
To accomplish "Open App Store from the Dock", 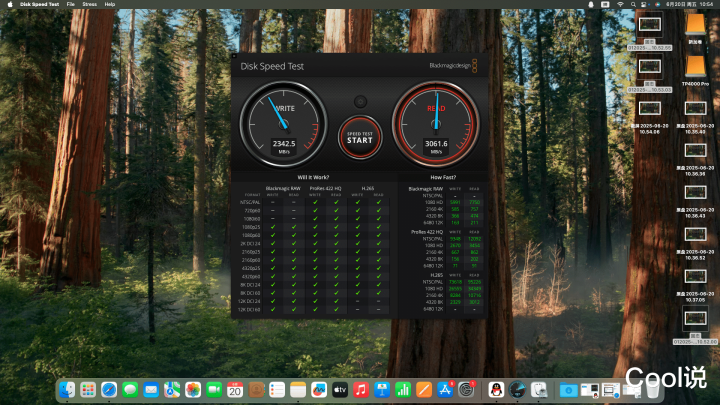I will [x=445, y=390].
